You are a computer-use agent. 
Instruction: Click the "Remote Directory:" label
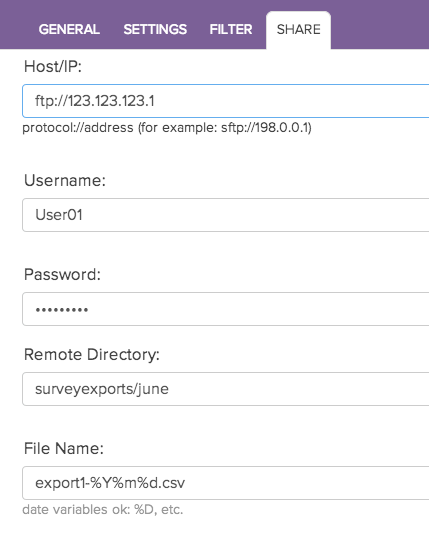(x=92, y=355)
